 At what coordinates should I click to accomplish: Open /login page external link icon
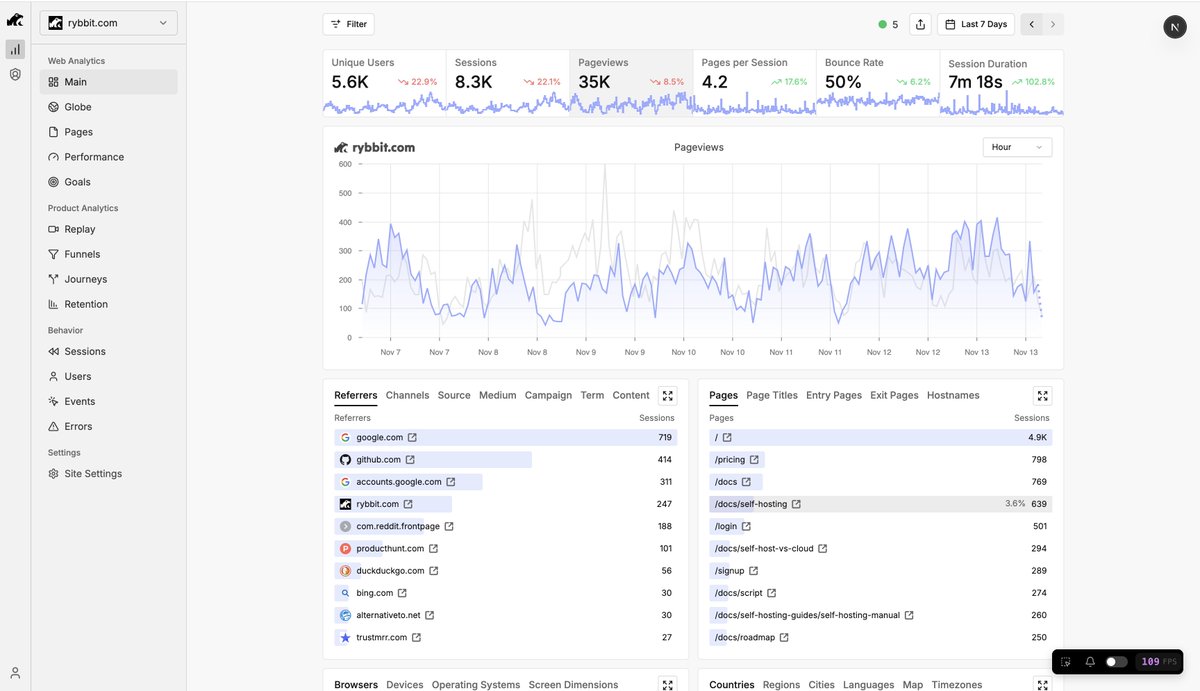pyautogui.click(x=746, y=526)
